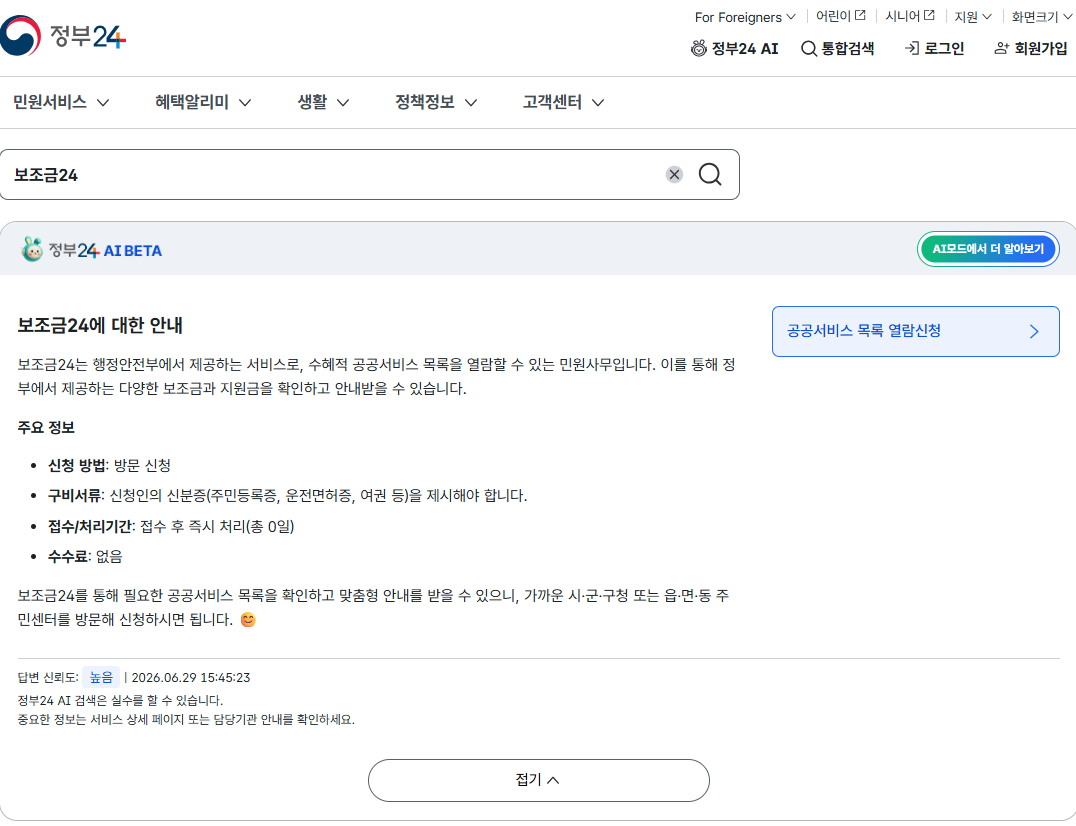Click the 접수/처리기간 list item

171,526
